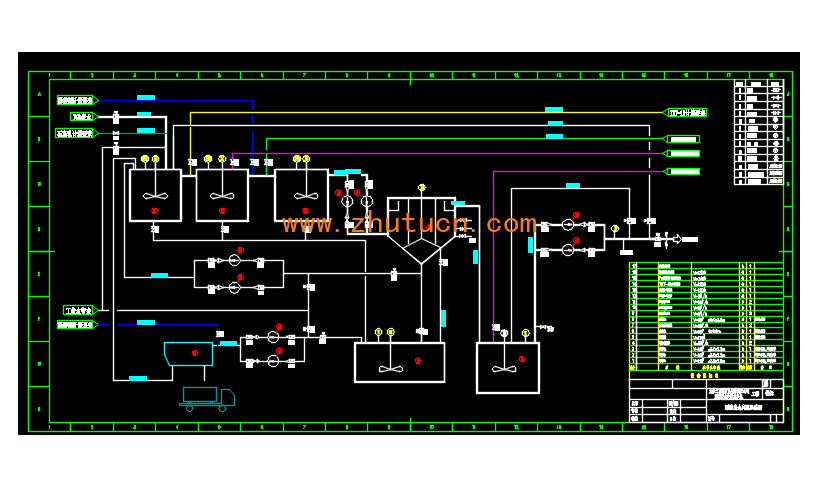
Task: Select the lower pump of the middle pump pair
Action: (235, 288)
